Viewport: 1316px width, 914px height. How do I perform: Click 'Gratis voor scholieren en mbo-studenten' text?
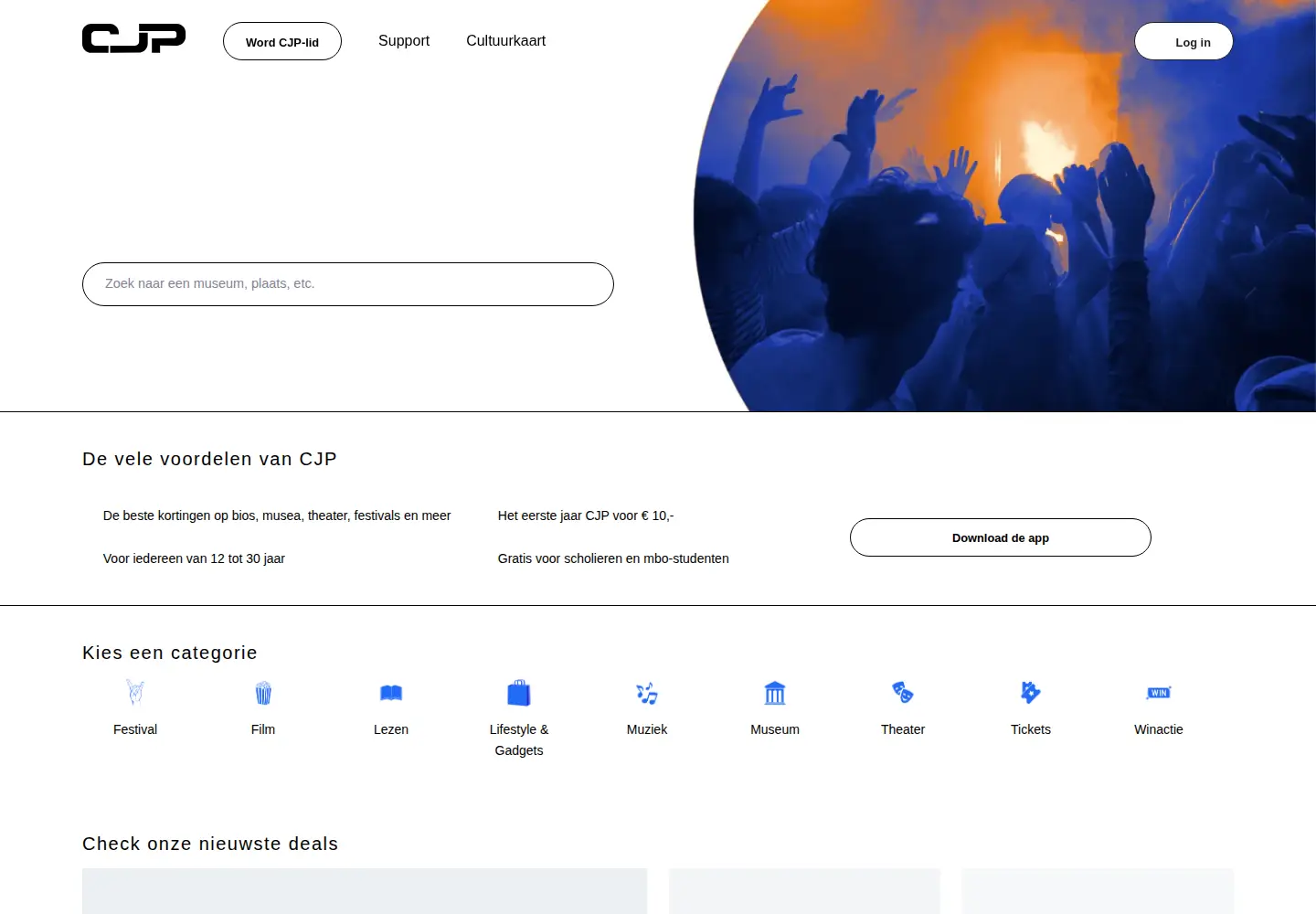click(613, 558)
